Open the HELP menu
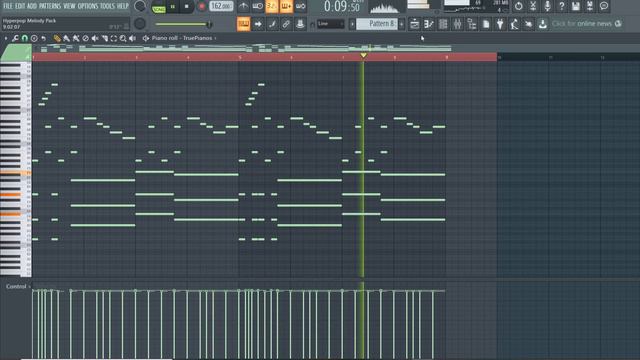 [x=122, y=6]
